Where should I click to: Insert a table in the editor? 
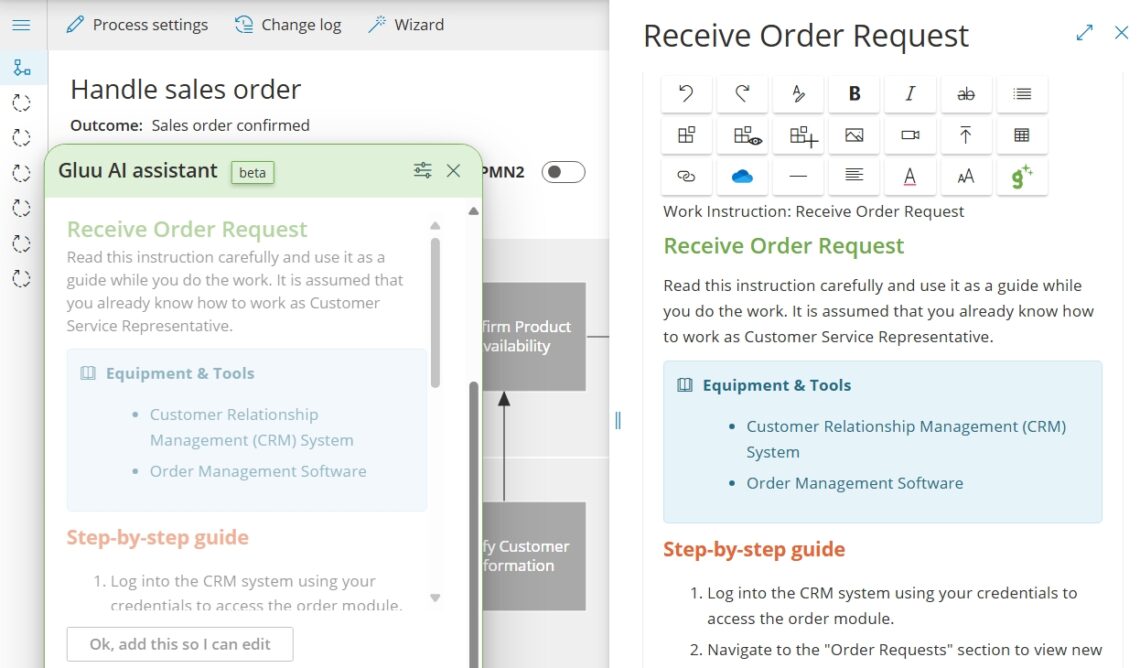click(1021, 135)
